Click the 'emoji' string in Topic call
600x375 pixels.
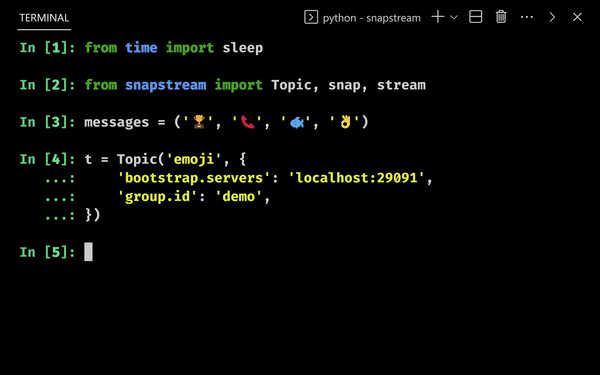[x=194, y=159]
